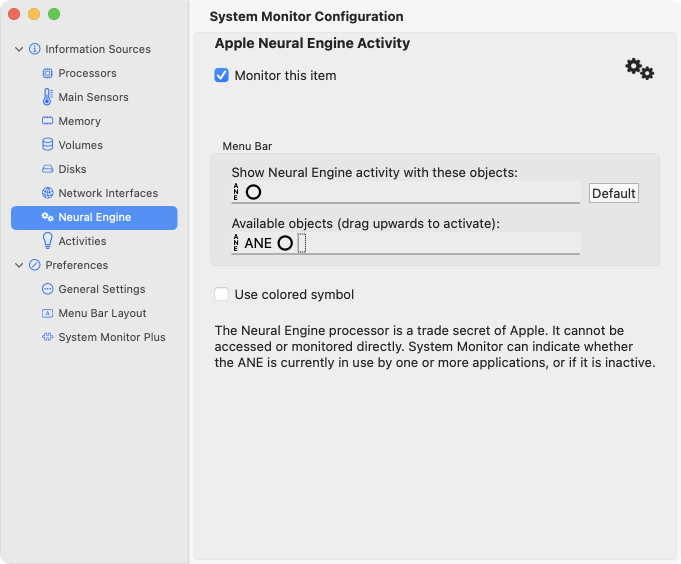Click the red close window button
The width and height of the screenshot is (681, 564).
tap(14, 14)
